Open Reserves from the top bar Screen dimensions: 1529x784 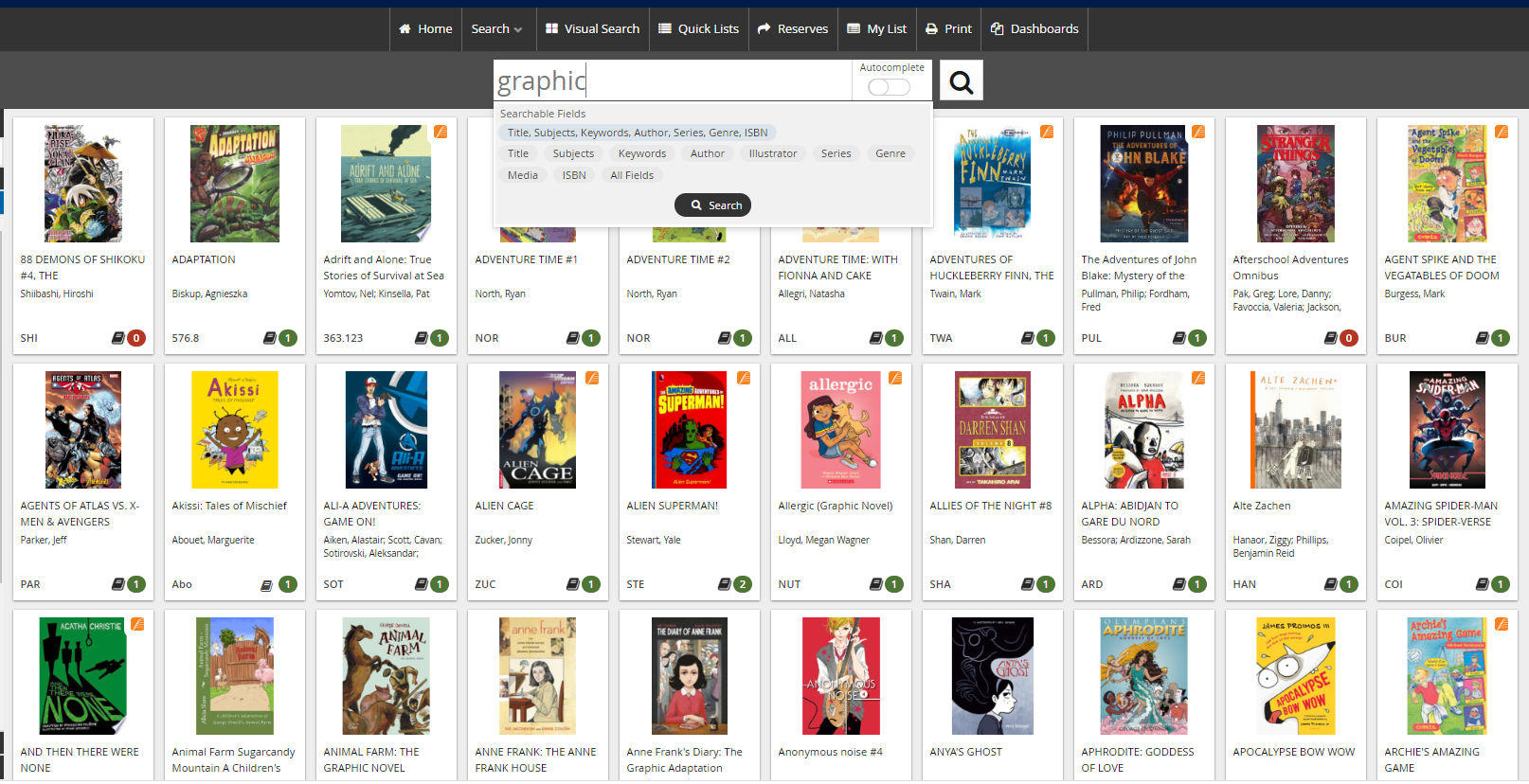pyautogui.click(x=793, y=29)
